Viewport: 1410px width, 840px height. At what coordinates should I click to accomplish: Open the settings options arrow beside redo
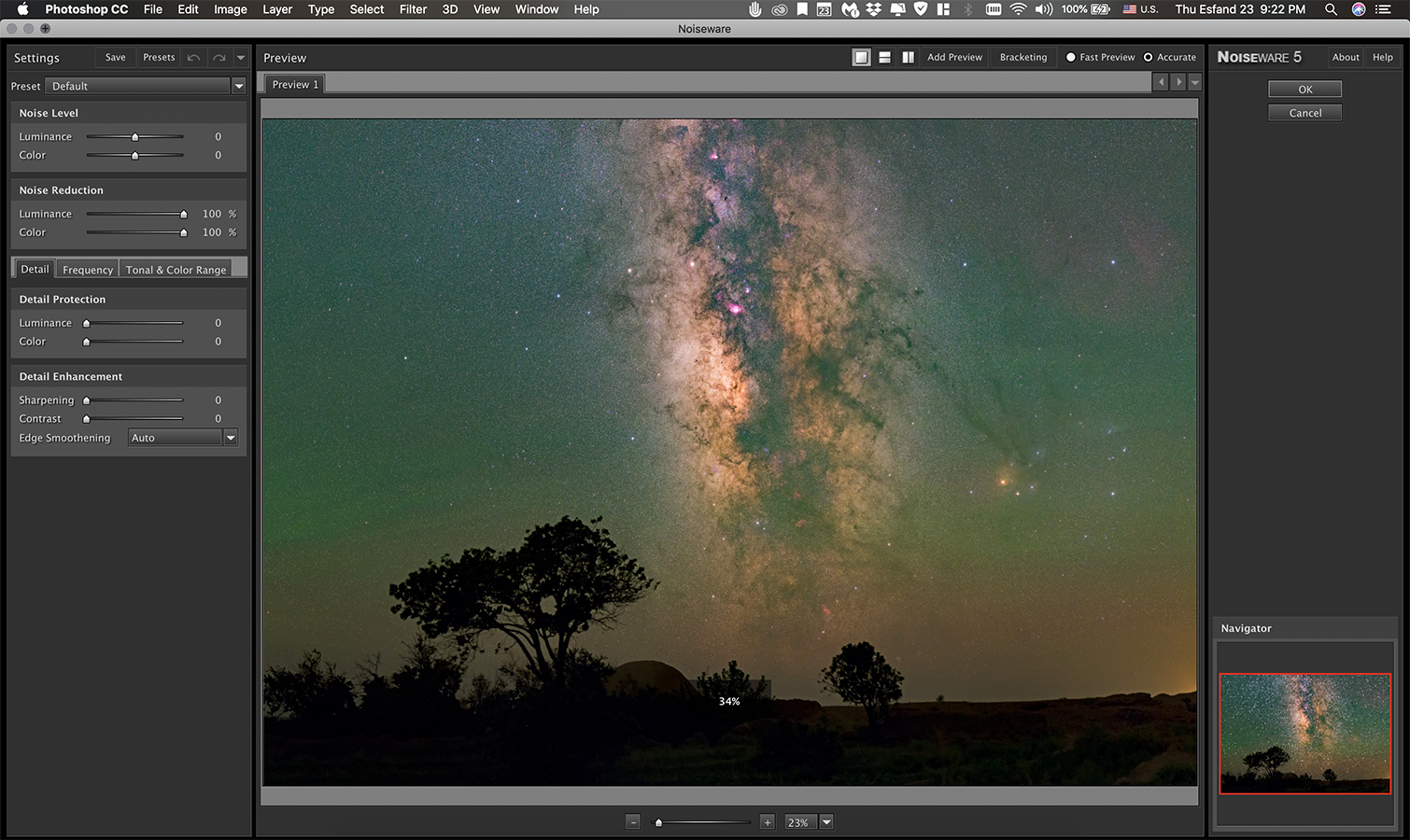pos(241,58)
